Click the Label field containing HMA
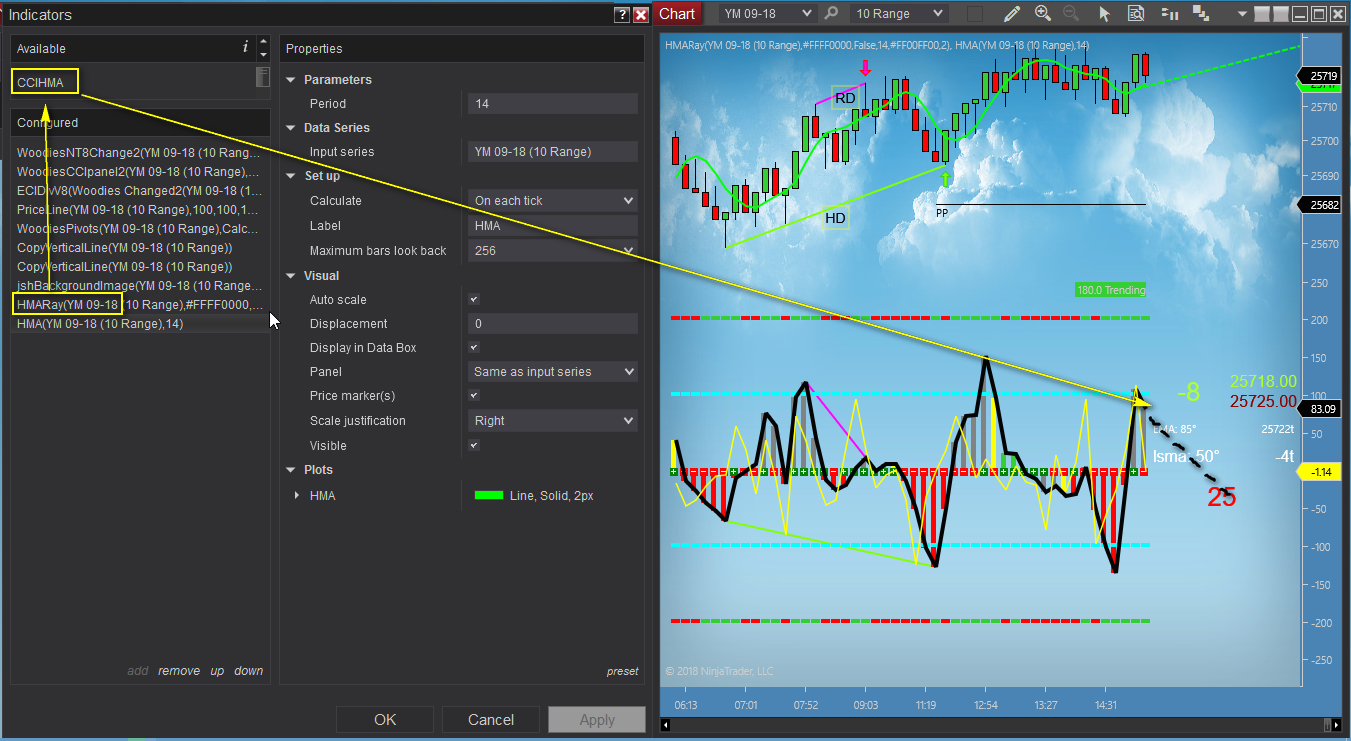The width and height of the screenshot is (1351, 741). (x=553, y=226)
